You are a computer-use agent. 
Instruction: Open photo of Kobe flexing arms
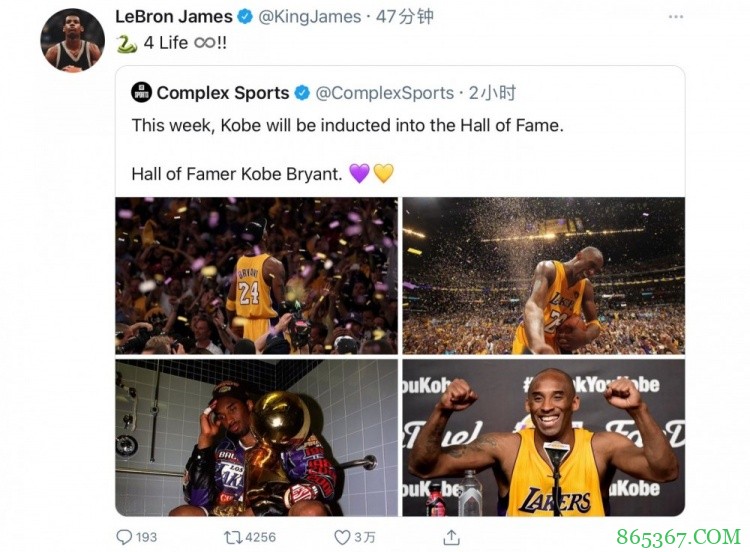click(543, 438)
